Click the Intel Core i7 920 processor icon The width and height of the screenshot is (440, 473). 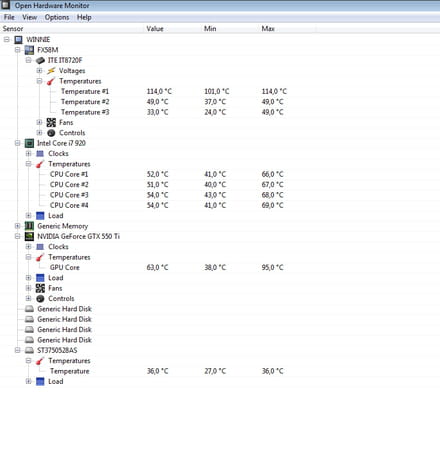click(29, 143)
